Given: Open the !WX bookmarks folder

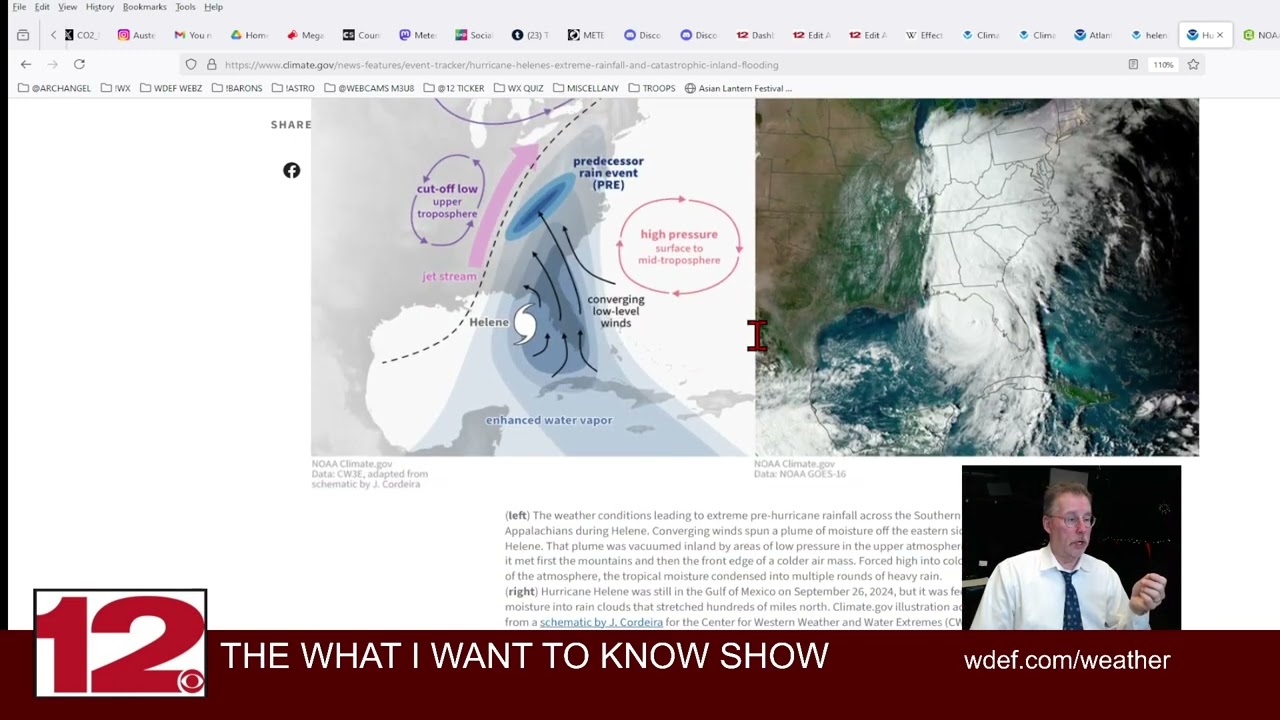Looking at the screenshot, I should pos(116,88).
